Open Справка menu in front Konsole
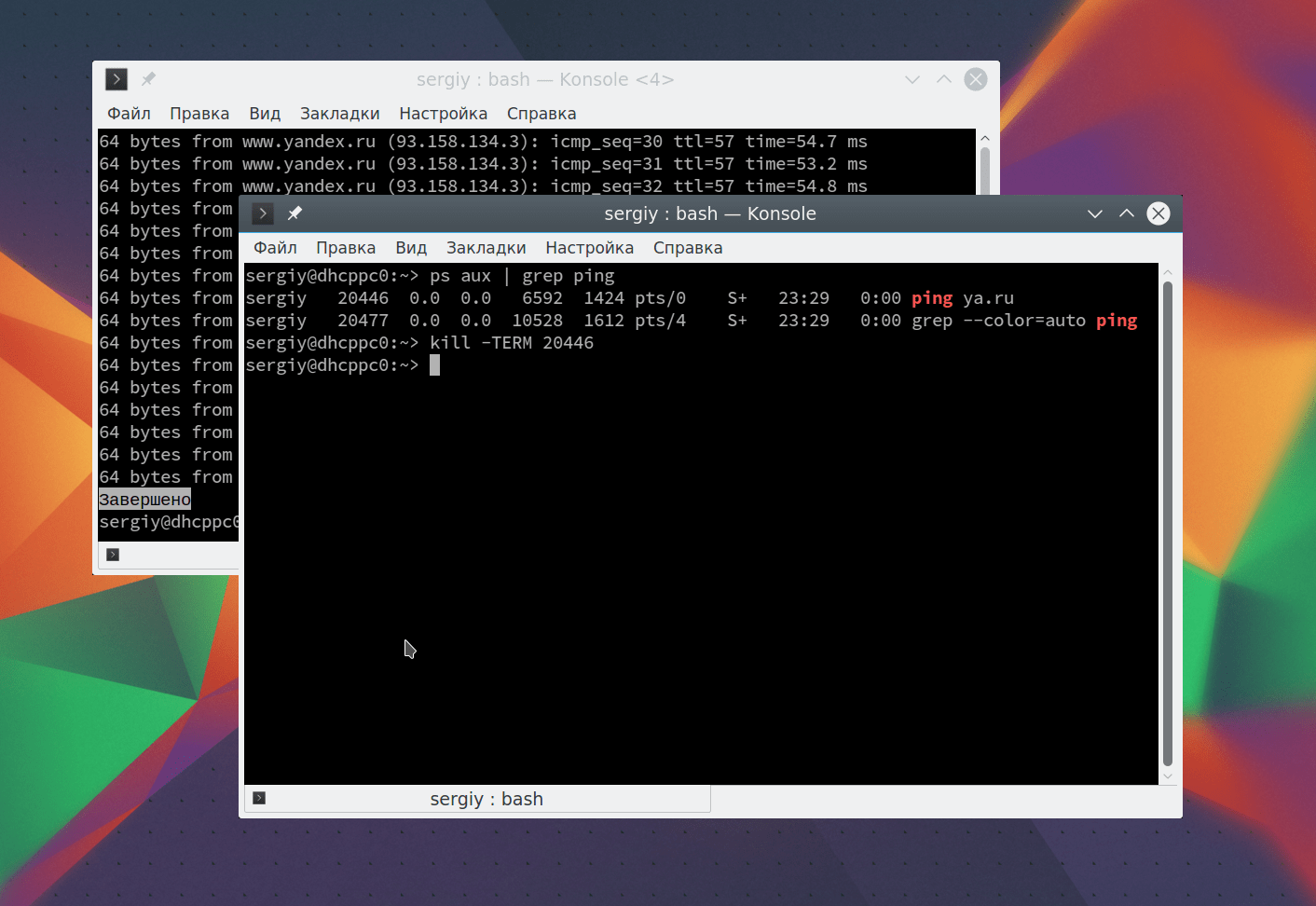 tap(688, 248)
